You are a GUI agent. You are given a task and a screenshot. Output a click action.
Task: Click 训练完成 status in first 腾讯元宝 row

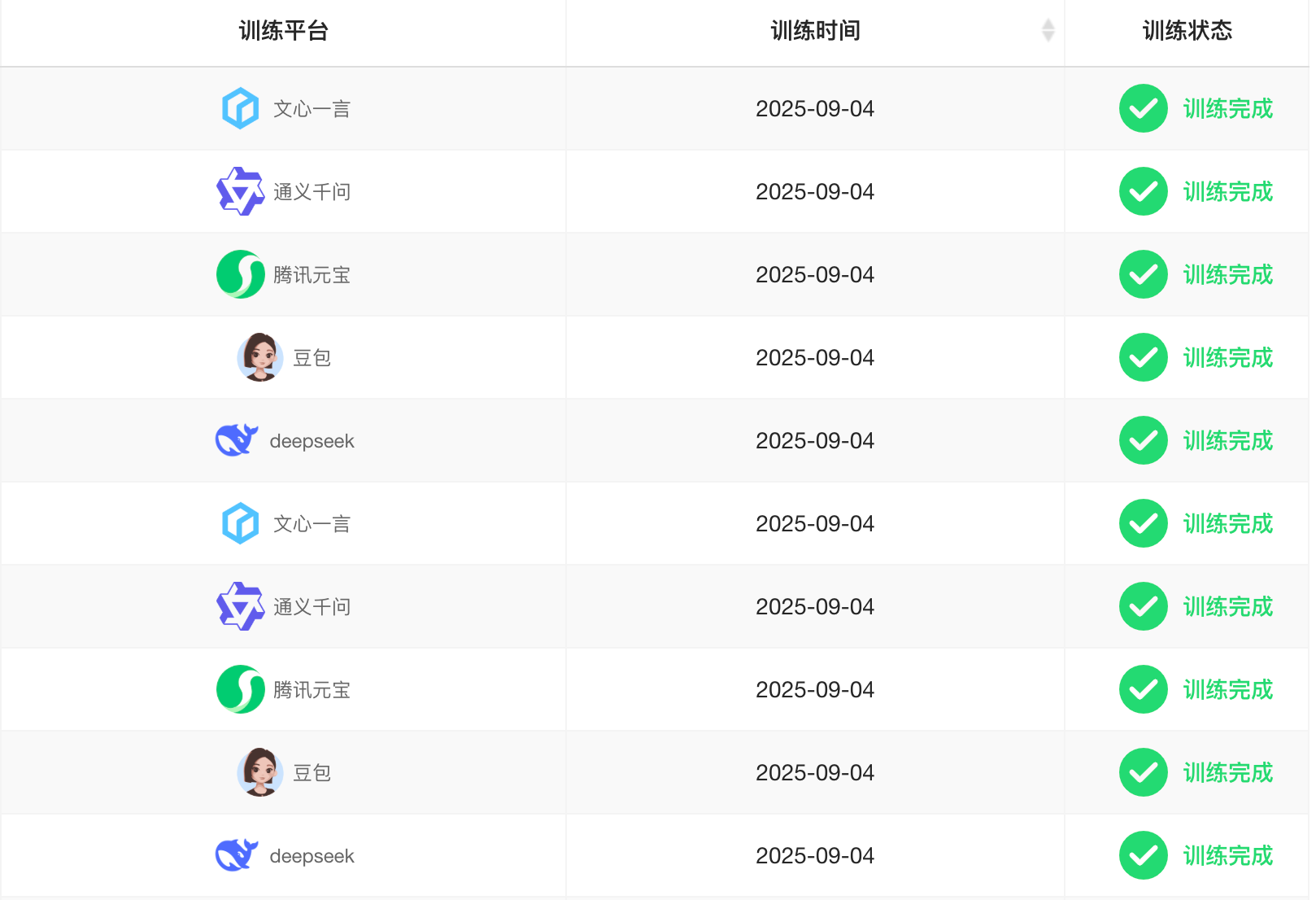pyautogui.click(x=1228, y=275)
